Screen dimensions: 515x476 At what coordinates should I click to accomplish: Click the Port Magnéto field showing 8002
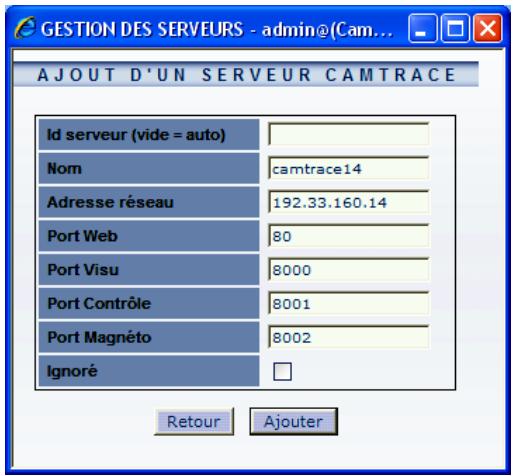(x=349, y=337)
